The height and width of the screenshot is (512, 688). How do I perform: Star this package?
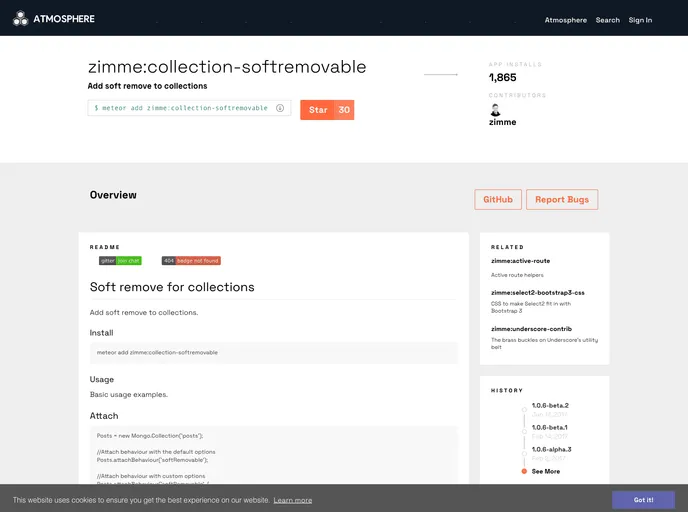(x=318, y=110)
